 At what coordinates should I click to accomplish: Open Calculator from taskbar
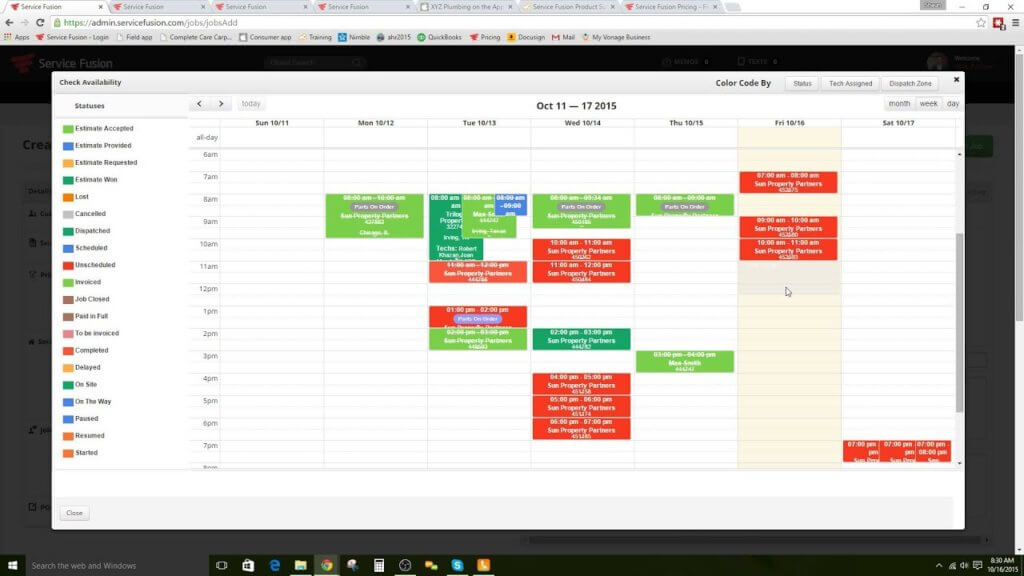tap(379, 566)
